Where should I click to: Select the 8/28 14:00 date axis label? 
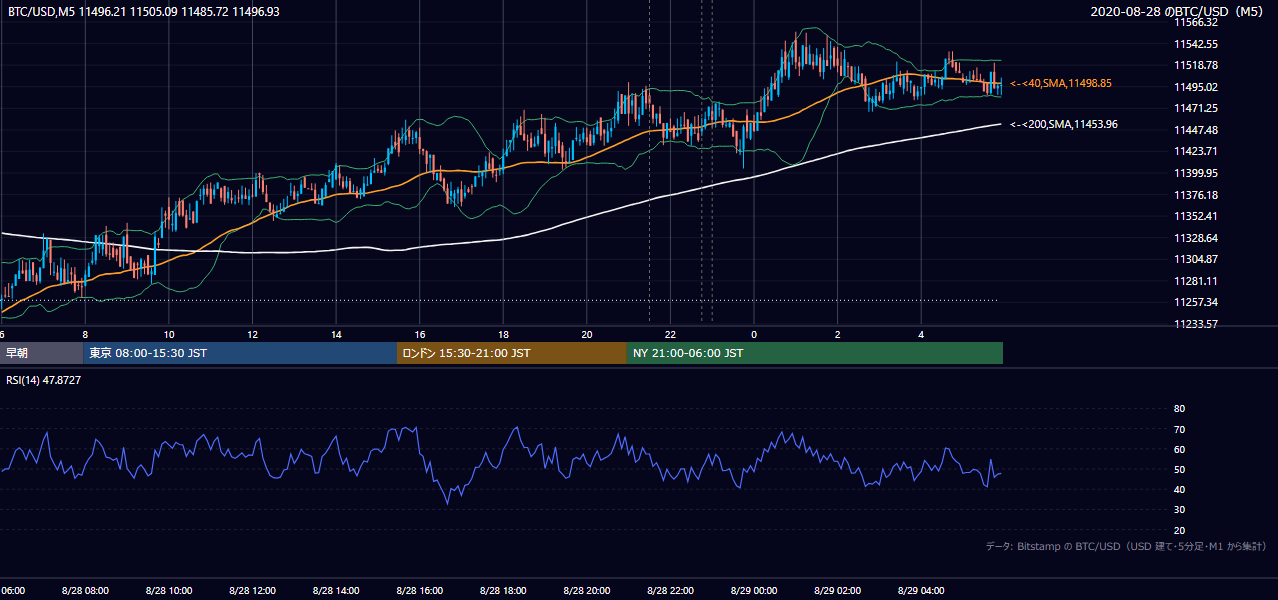click(336, 590)
